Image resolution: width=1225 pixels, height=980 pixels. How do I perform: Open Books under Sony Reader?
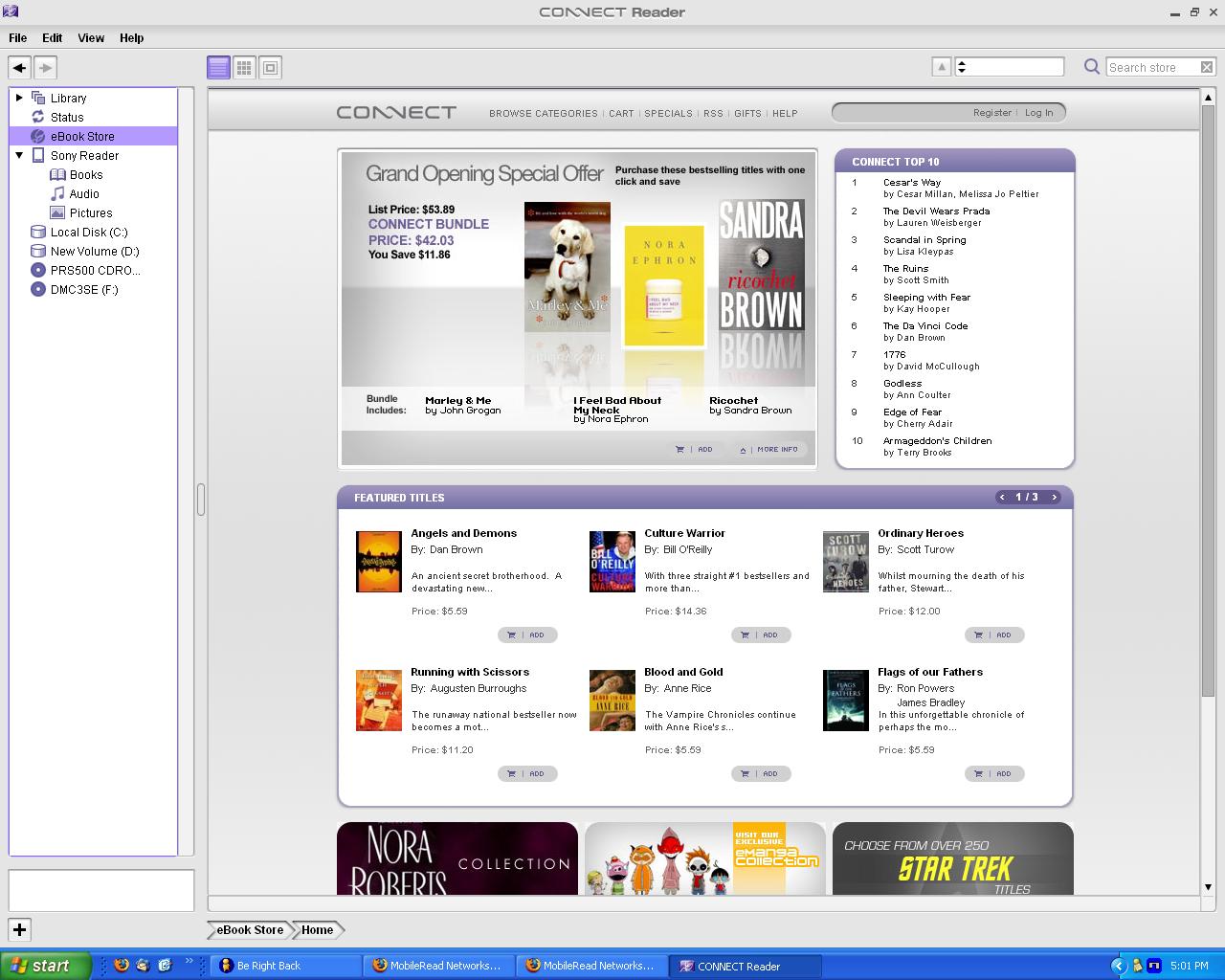(x=86, y=174)
